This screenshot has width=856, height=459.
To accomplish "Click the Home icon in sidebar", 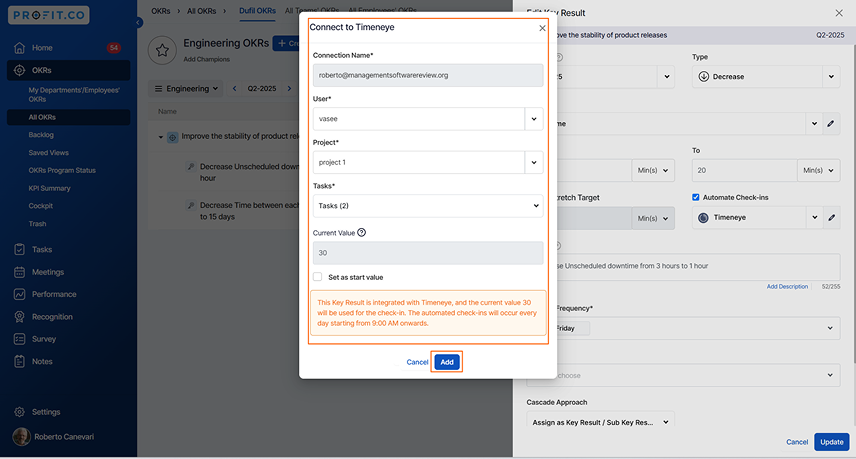I will (20, 47).
